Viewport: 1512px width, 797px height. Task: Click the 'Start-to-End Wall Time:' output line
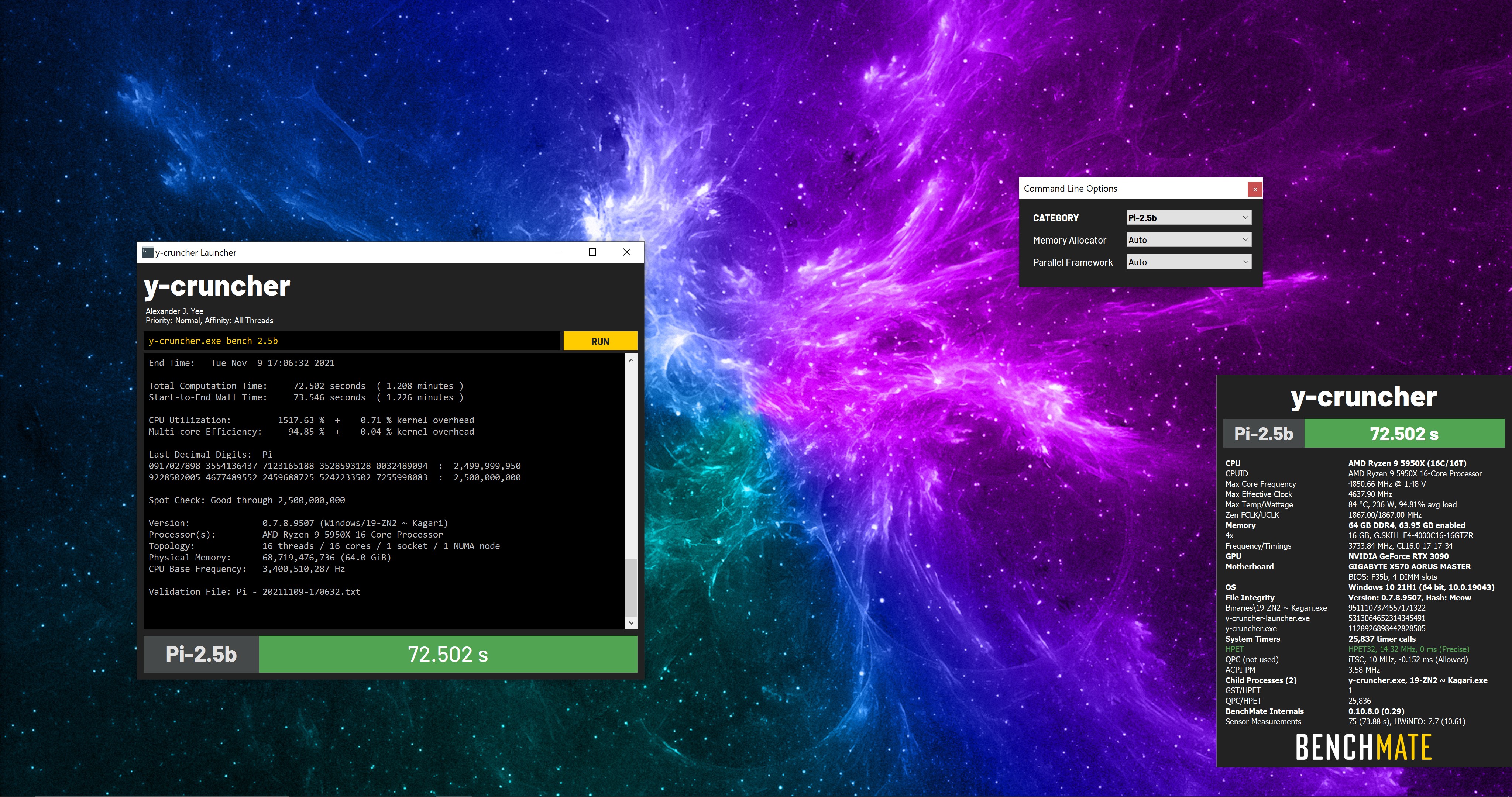click(306, 397)
